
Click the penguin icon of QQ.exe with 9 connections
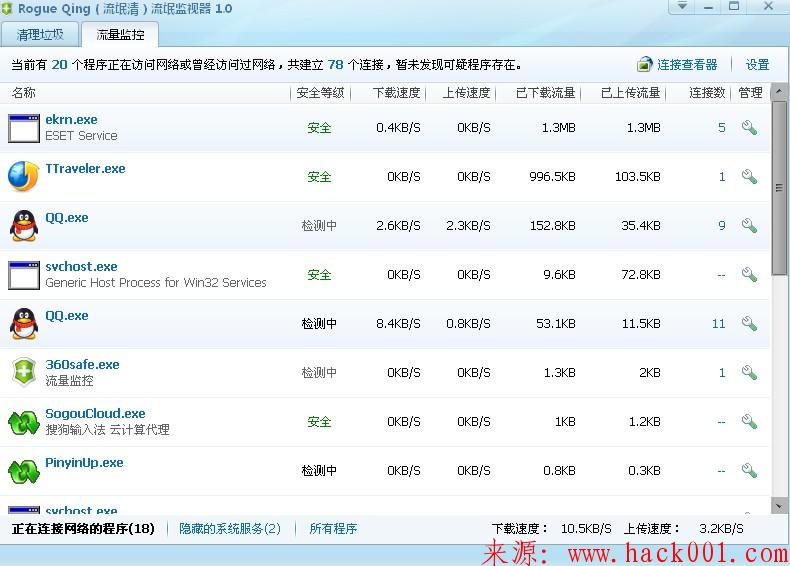click(24, 225)
